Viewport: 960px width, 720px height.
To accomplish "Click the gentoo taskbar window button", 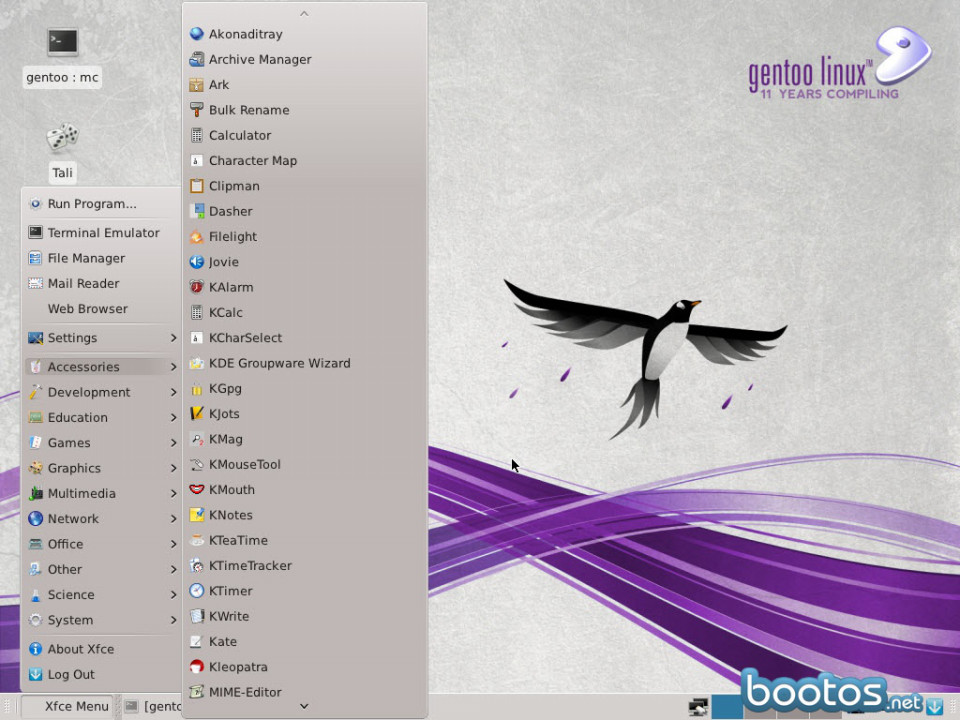I will point(152,707).
